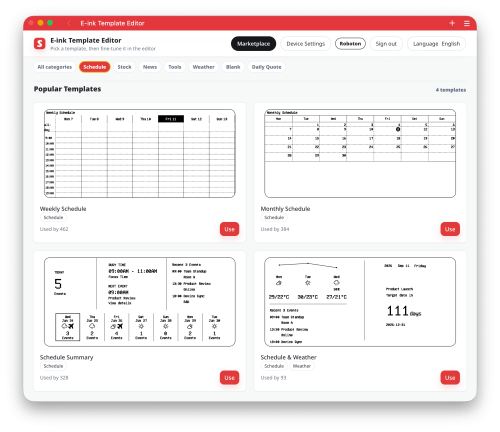The width and height of the screenshot is (500, 432).
Task: Use the Schedule Summary template
Action: coord(229,378)
